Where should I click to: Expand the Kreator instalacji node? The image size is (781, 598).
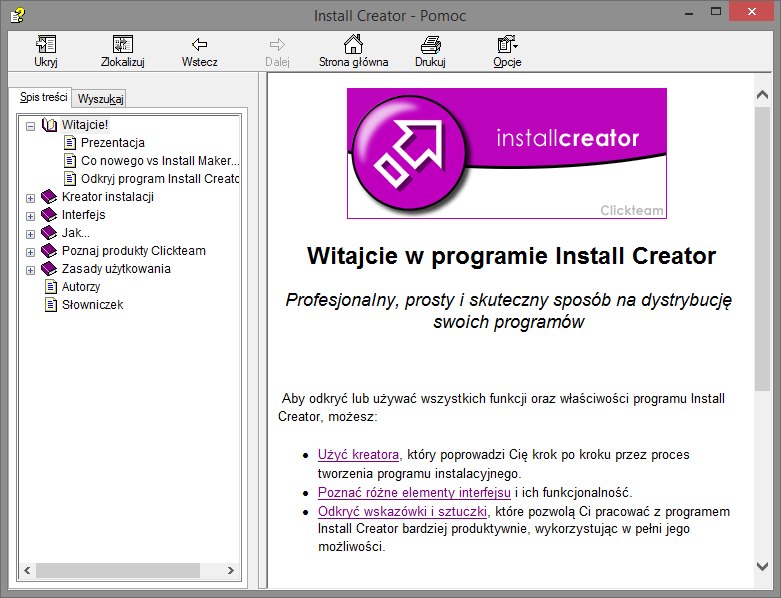point(30,198)
